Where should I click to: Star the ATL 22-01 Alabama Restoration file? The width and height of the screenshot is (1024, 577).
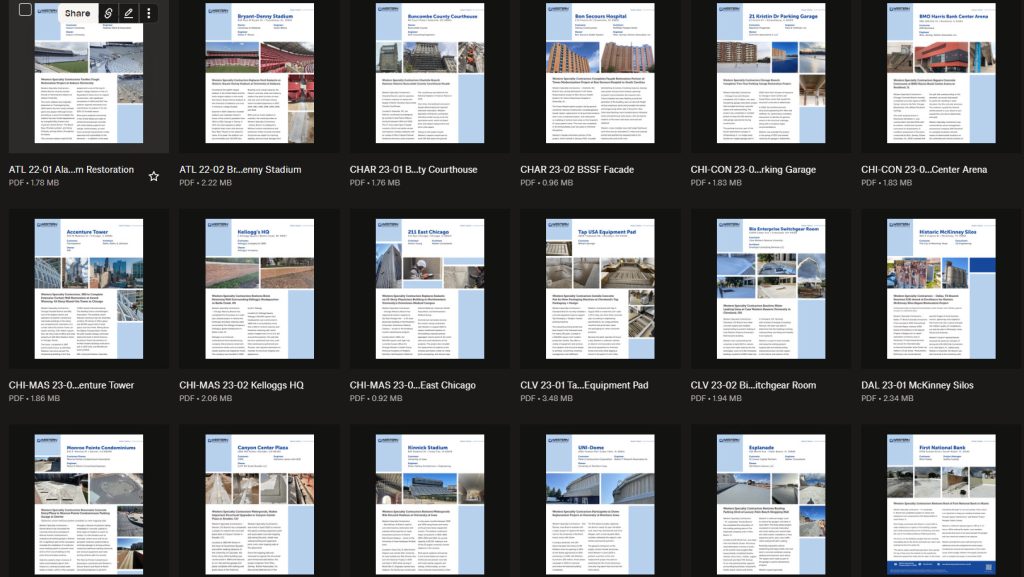[x=155, y=175]
